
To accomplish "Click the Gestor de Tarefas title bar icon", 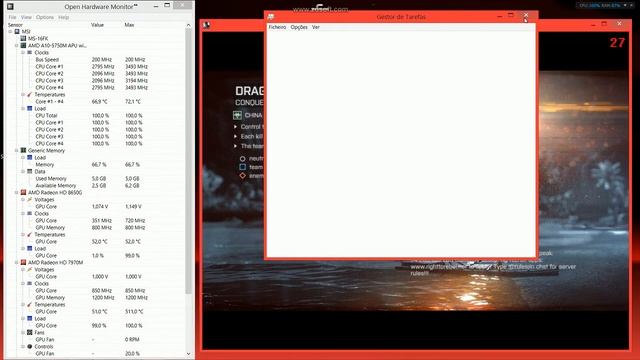I will (x=271, y=17).
